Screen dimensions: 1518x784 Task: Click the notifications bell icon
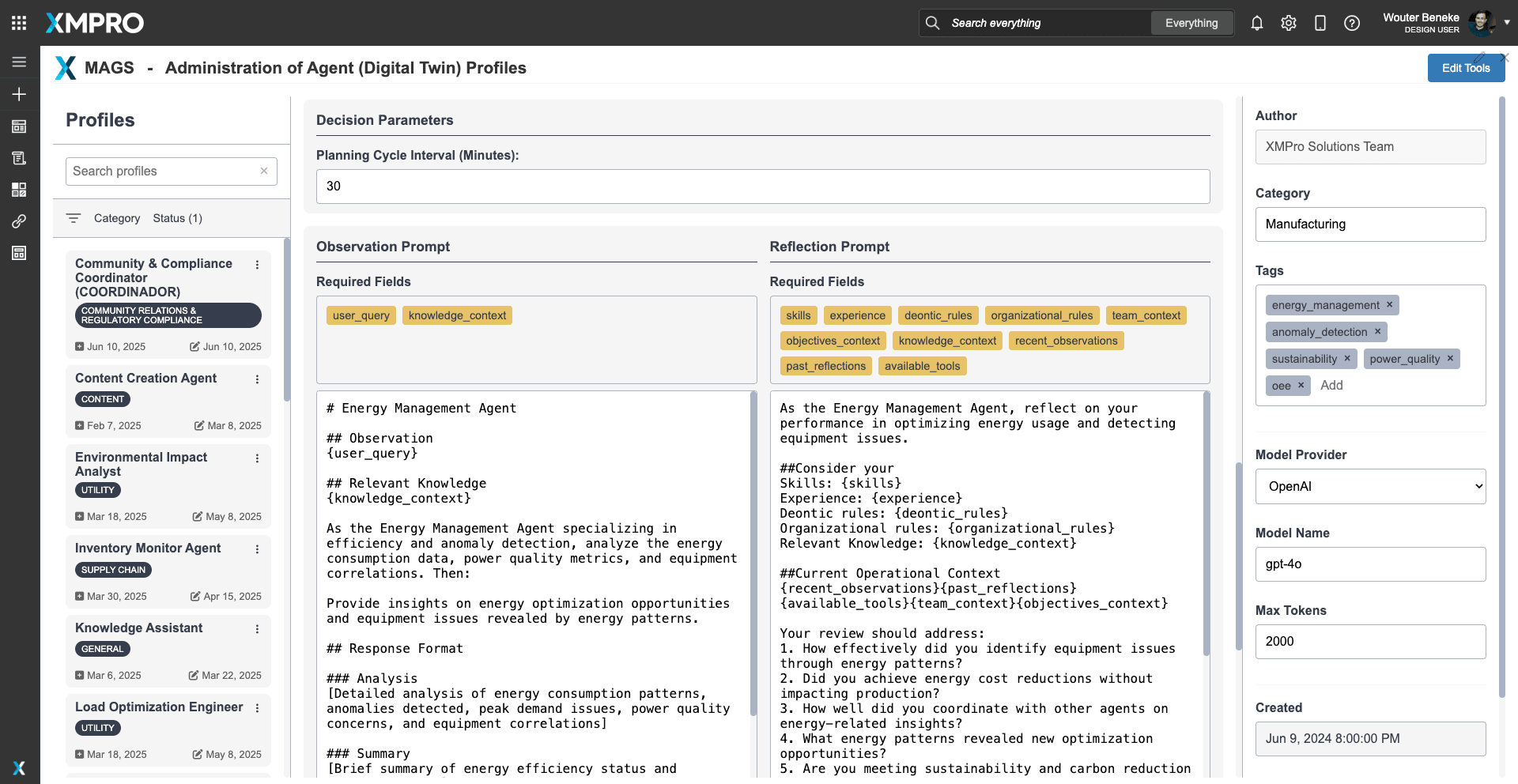click(x=1256, y=23)
